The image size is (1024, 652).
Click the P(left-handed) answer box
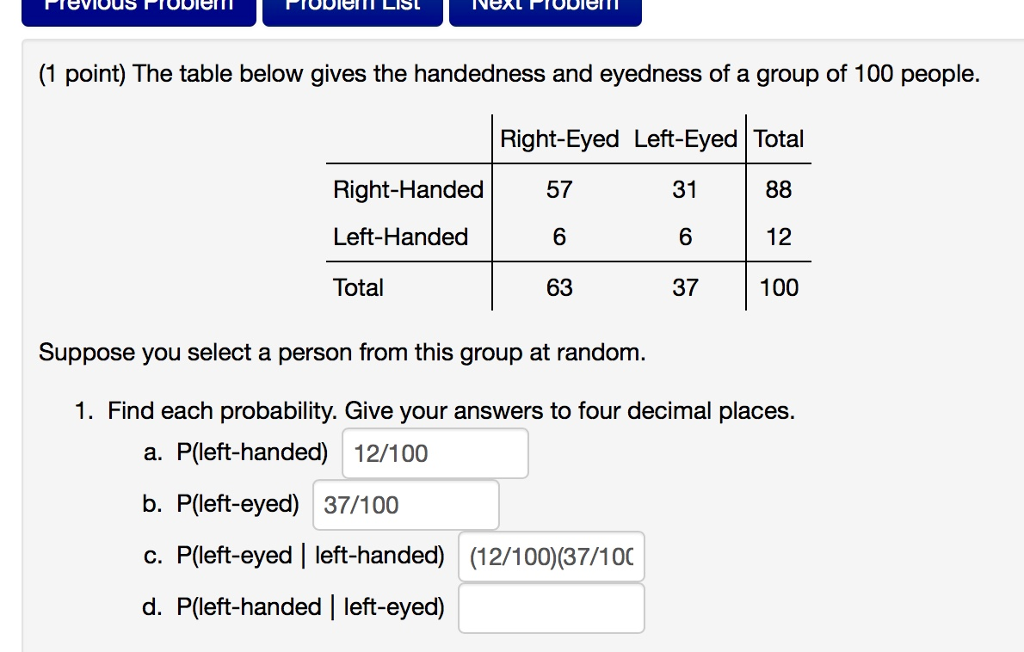pyautogui.click(x=435, y=452)
